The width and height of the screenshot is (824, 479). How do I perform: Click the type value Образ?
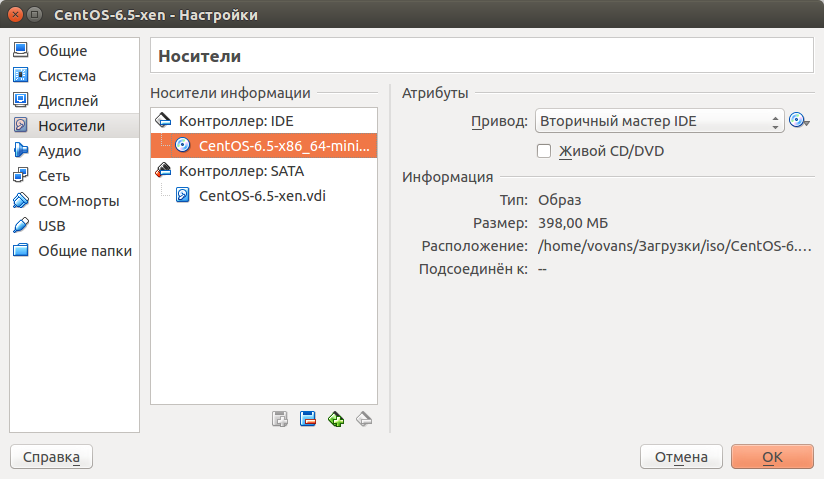coord(560,200)
